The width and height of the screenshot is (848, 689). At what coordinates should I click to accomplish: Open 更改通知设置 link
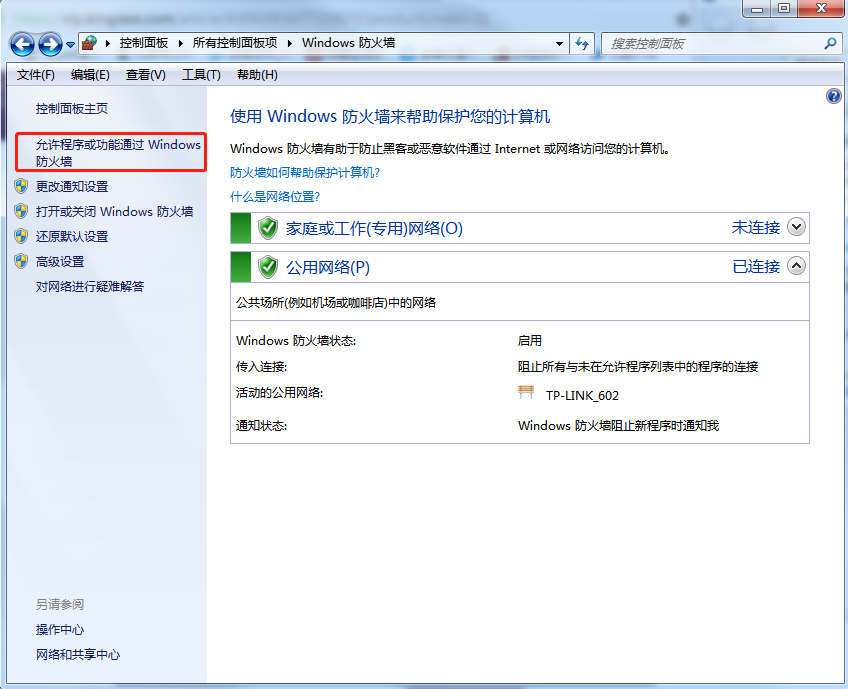pyautogui.click(x=72, y=187)
